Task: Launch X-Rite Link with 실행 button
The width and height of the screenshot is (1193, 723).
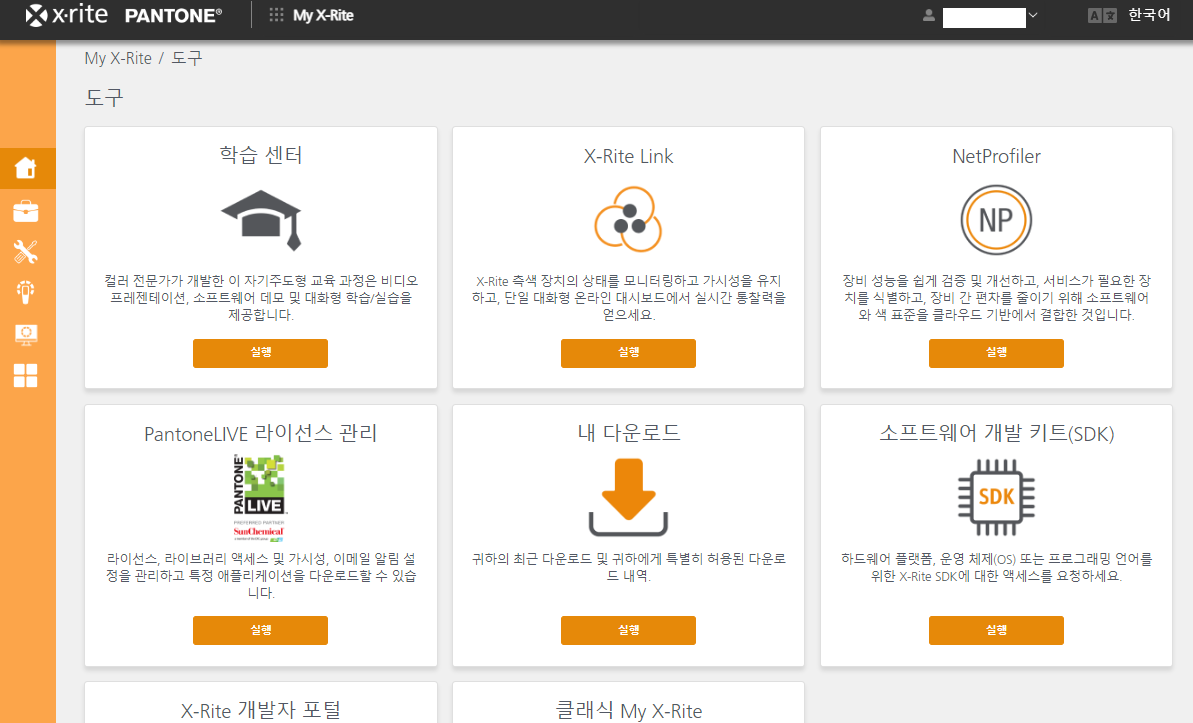Action: point(628,353)
